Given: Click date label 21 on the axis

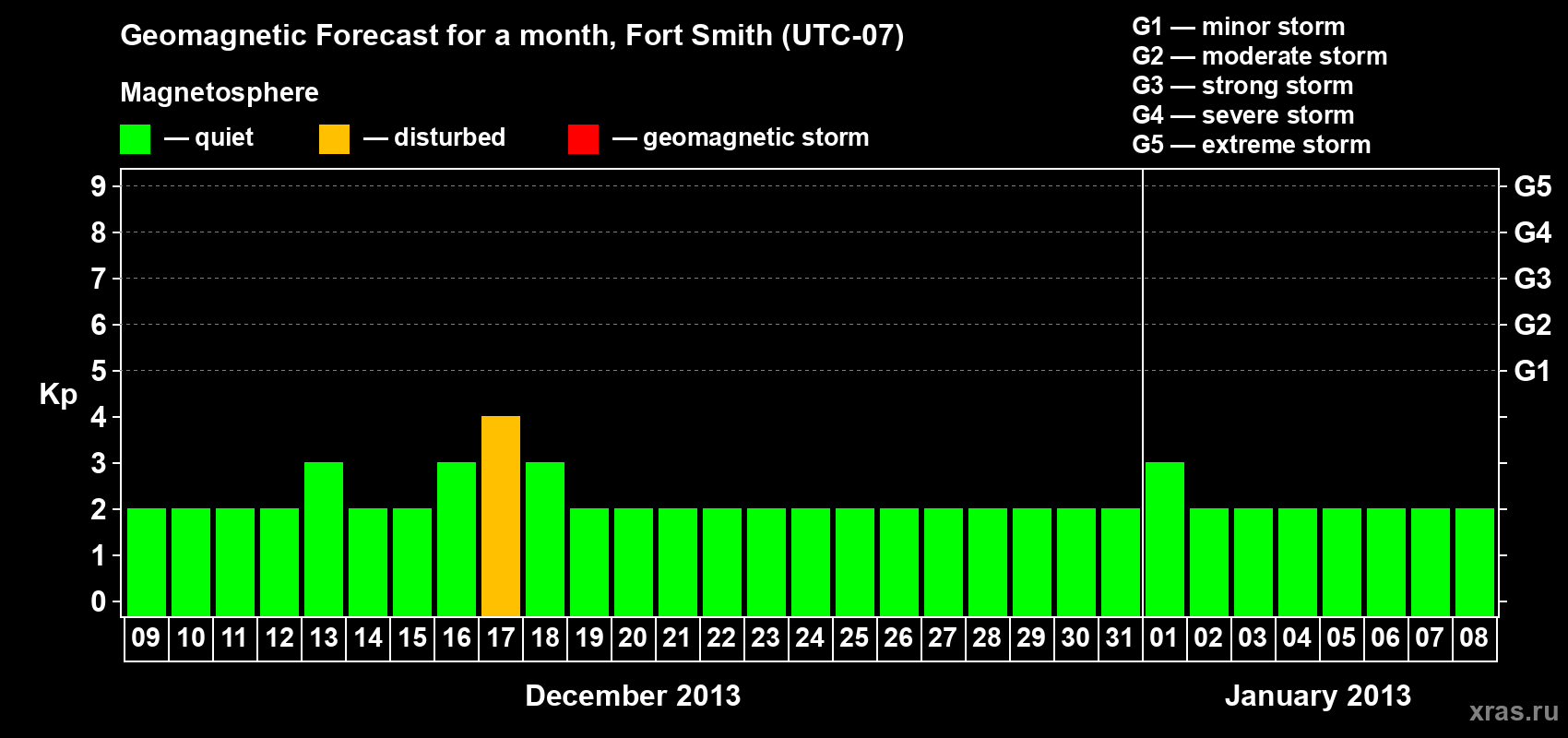Looking at the screenshot, I should [x=677, y=637].
